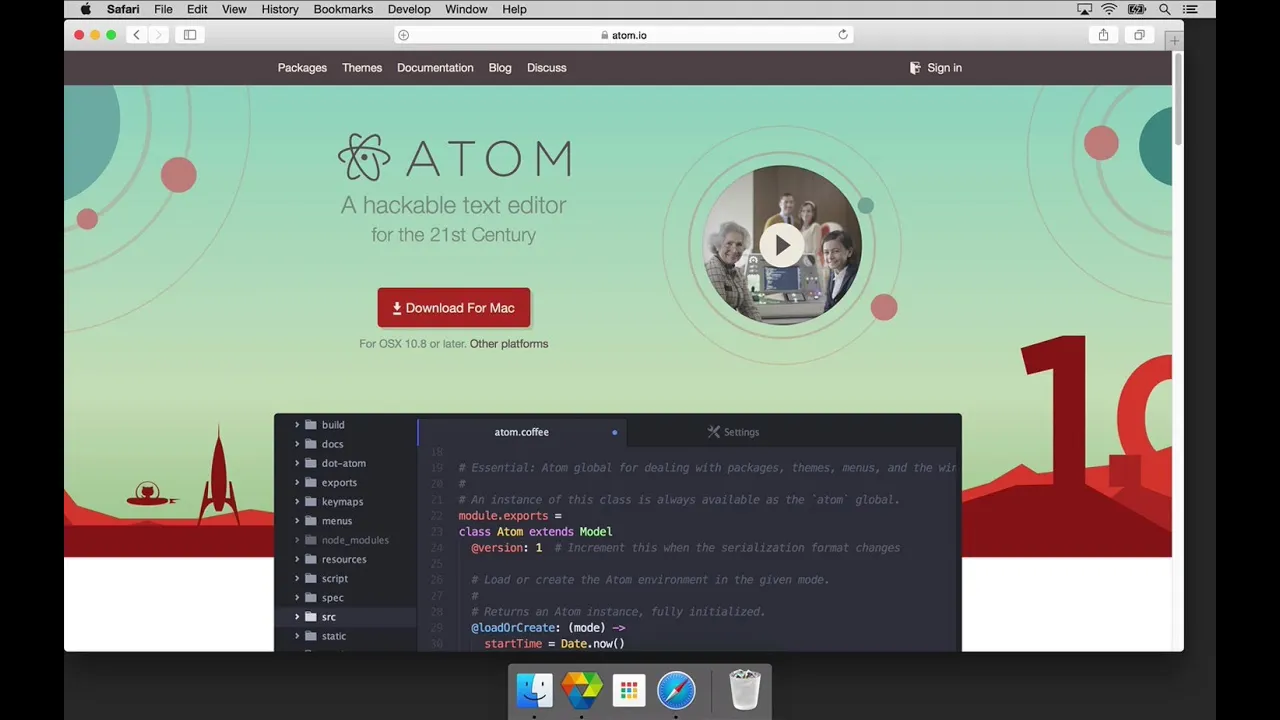
Task: Click the Trash icon in the Dock
Action: point(744,690)
